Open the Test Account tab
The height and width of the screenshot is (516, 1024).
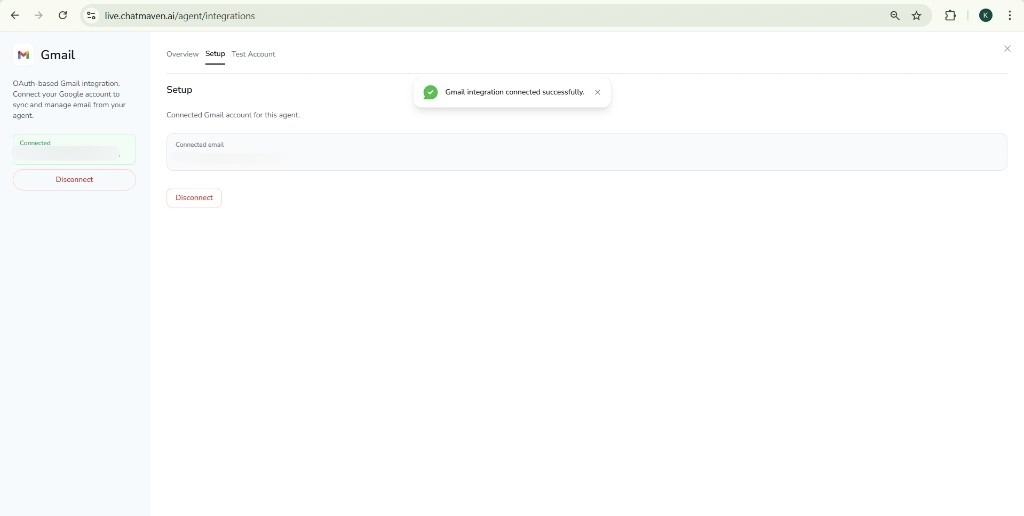pos(253,54)
